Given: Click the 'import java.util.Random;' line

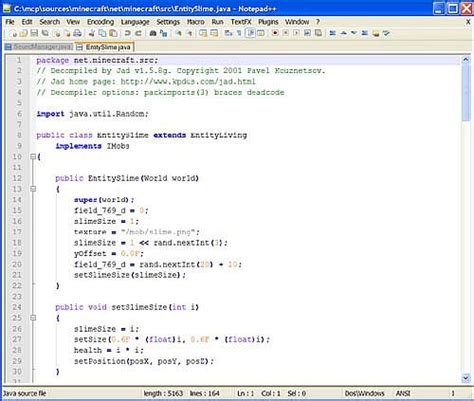Looking at the screenshot, I should point(92,114).
